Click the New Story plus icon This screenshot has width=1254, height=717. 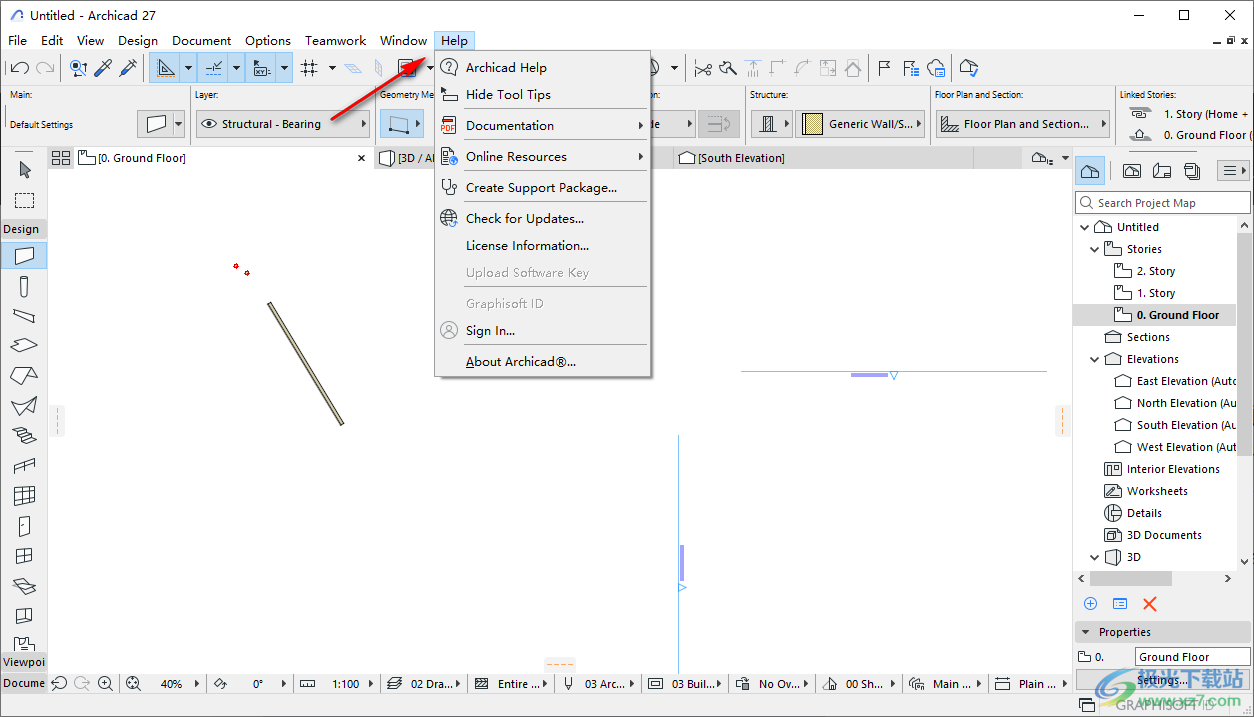click(1090, 604)
